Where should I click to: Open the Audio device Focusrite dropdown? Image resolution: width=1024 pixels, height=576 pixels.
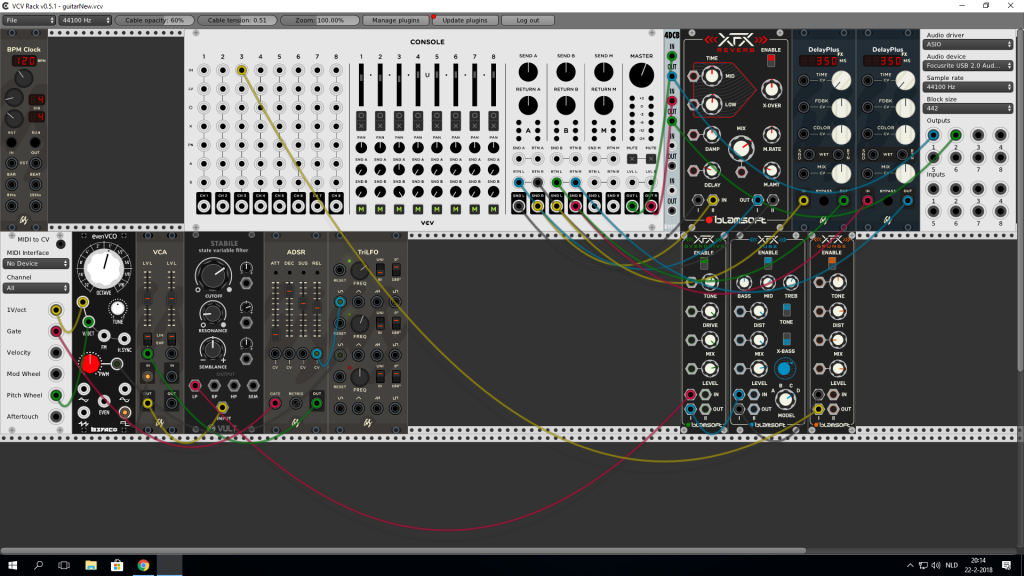pyautogui.click(x=968, y=66)
